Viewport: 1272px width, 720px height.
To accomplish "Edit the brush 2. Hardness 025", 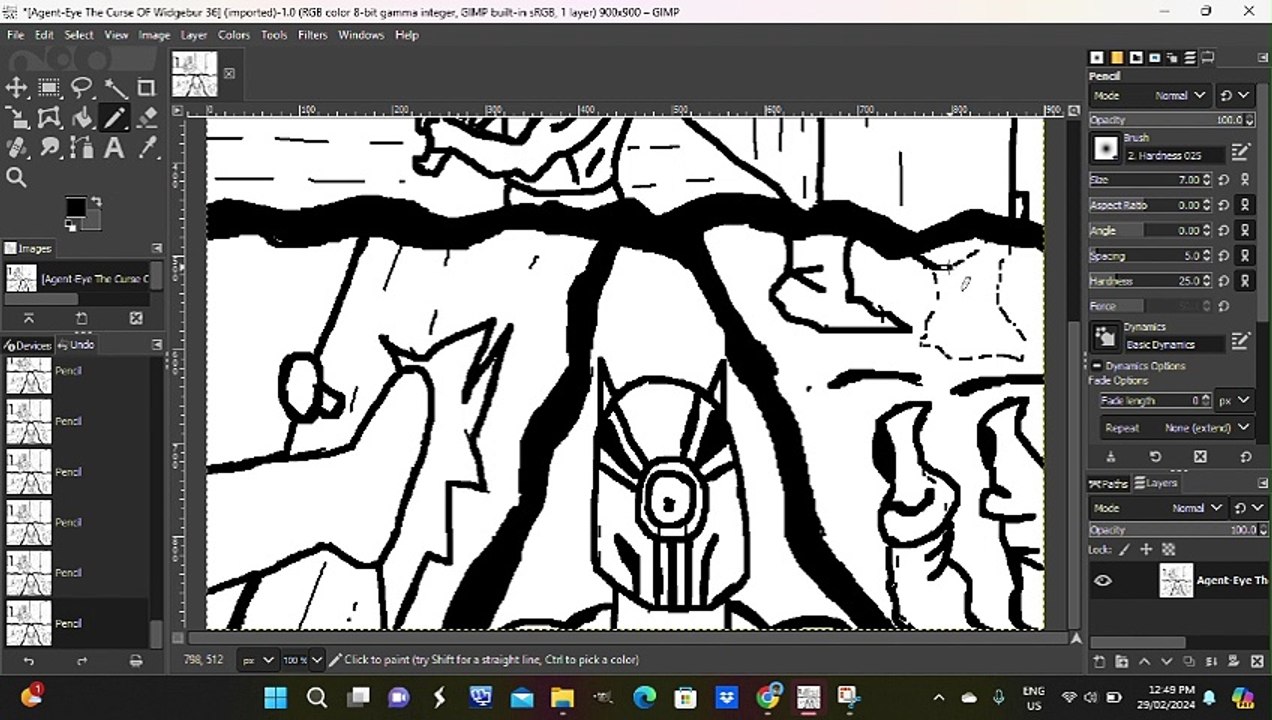I will click(1240, 152).
